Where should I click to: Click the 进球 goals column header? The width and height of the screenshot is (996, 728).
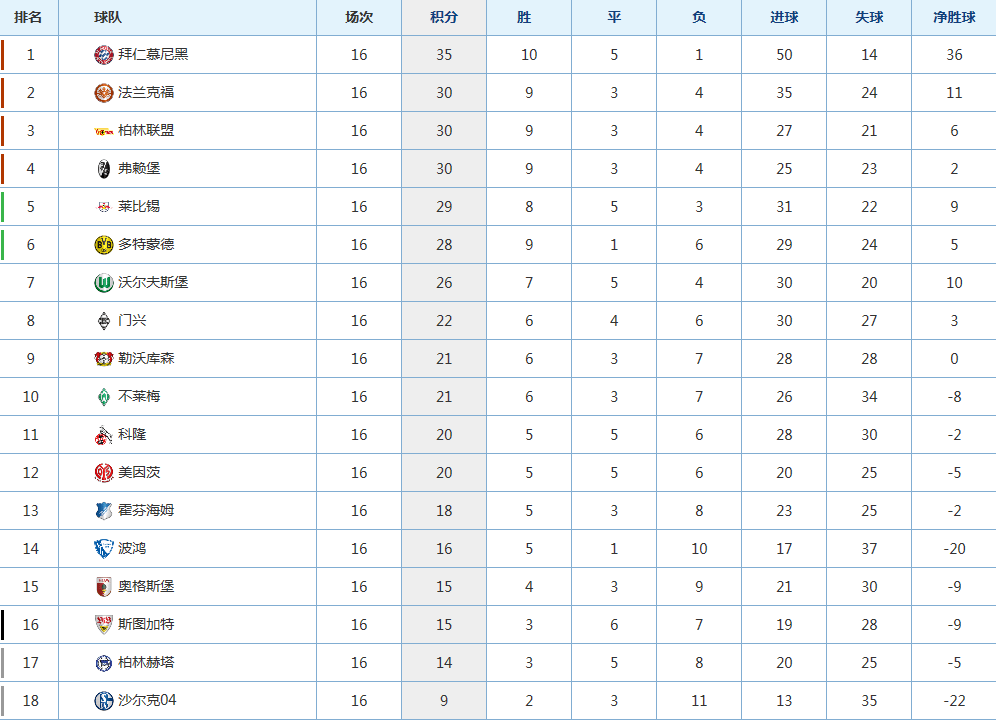click(784, 17)
